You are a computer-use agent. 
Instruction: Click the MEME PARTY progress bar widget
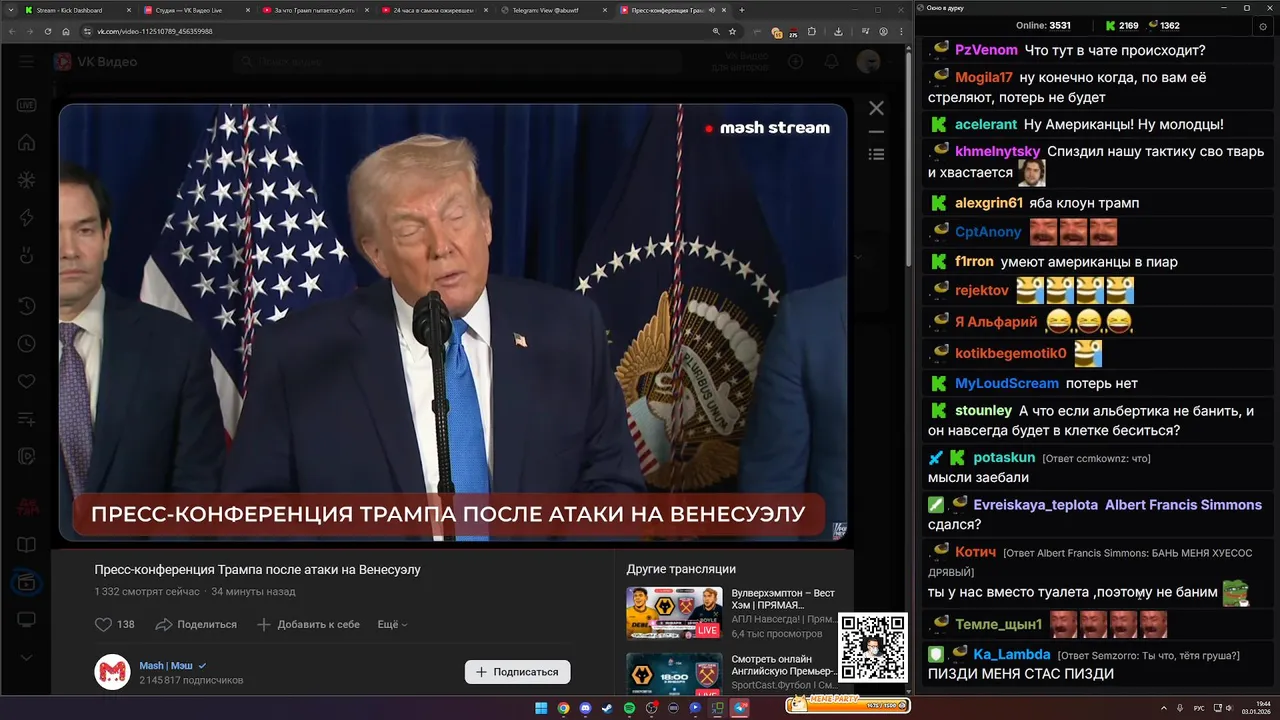[x=847, y=705]
